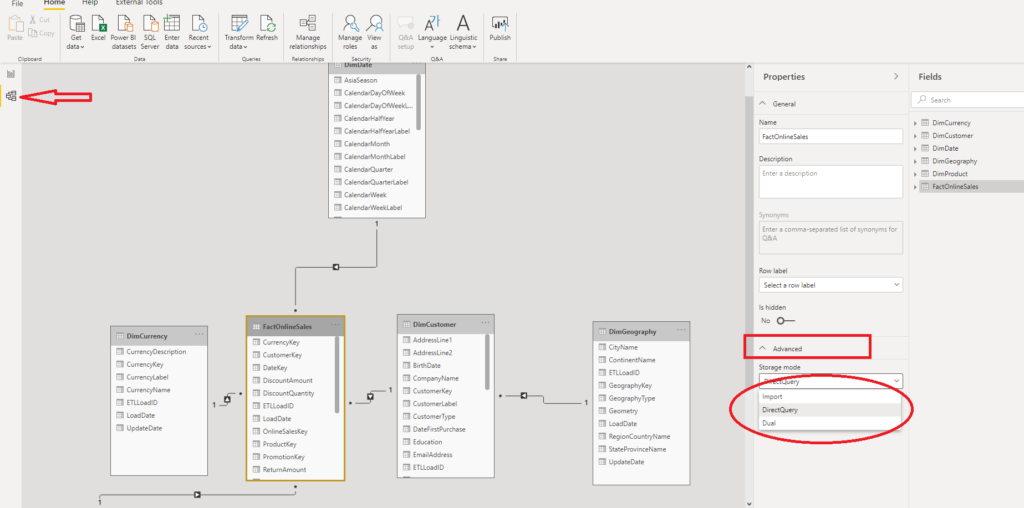Open Recent sources list
The height and width of the screenshot is (508, 1024).
198,33
